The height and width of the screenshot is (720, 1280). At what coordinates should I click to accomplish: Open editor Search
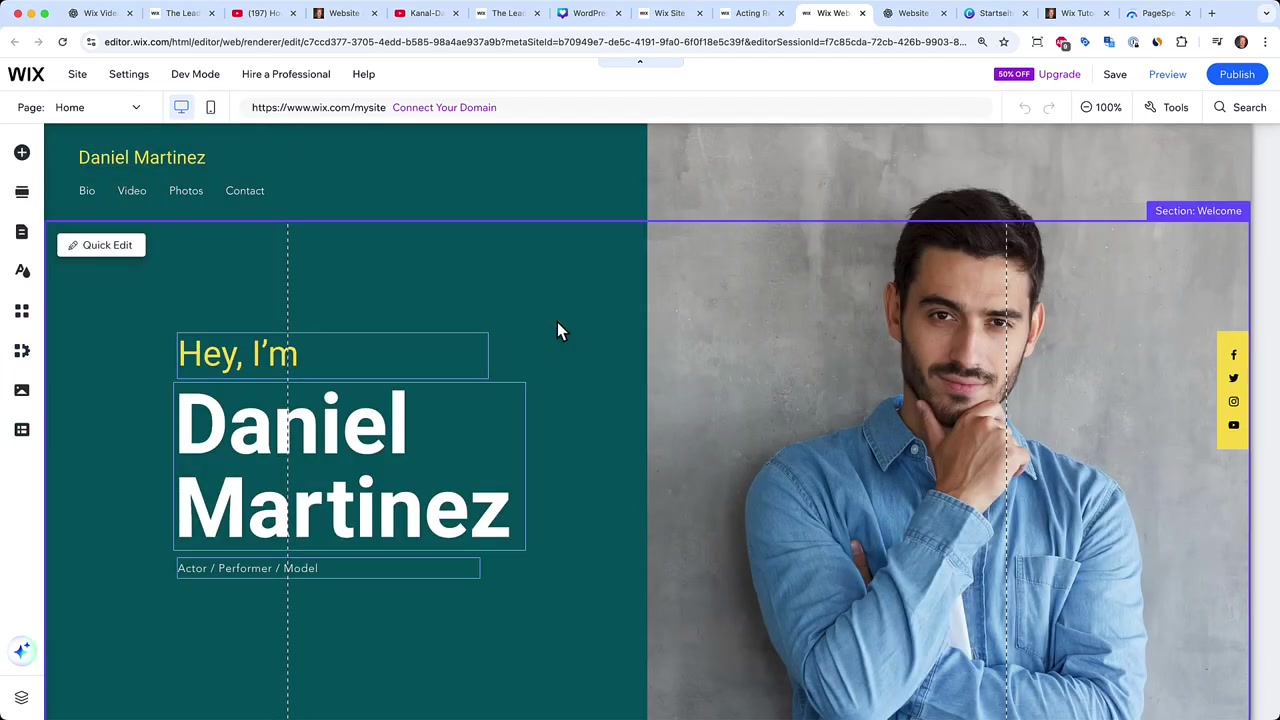click(1240, 107)
